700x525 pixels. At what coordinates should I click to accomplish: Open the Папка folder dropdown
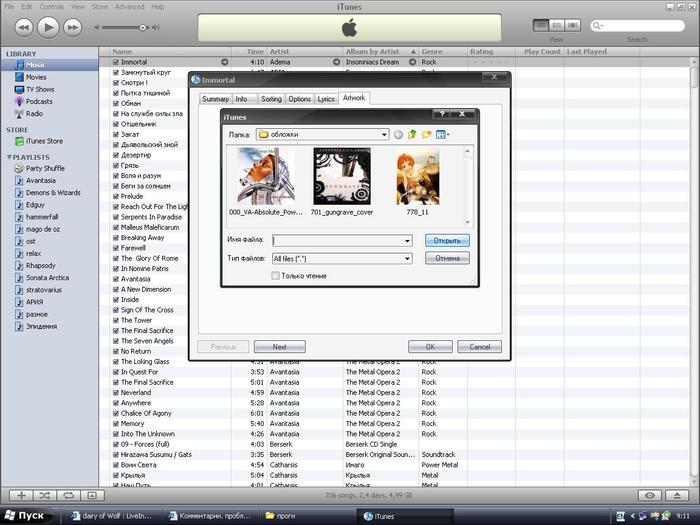coord(383,134)
